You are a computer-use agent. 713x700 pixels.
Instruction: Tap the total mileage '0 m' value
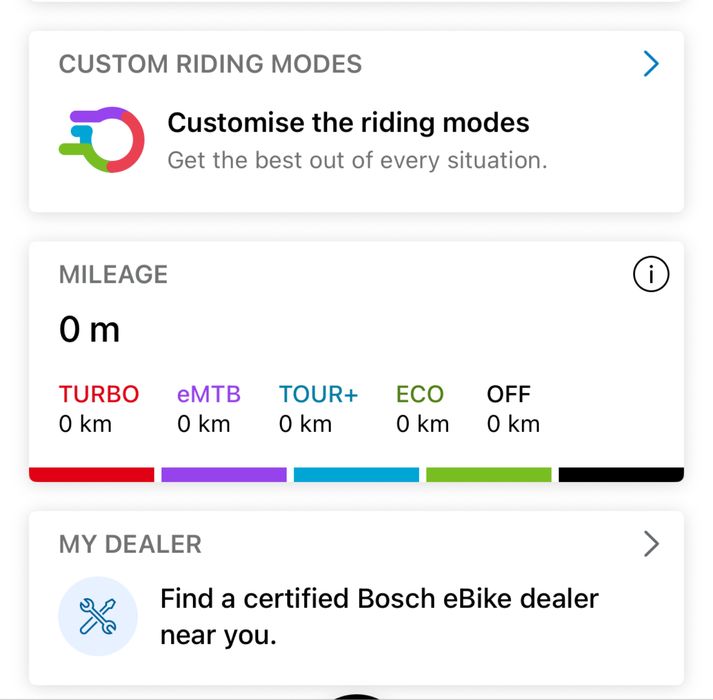tap(90, 330)
